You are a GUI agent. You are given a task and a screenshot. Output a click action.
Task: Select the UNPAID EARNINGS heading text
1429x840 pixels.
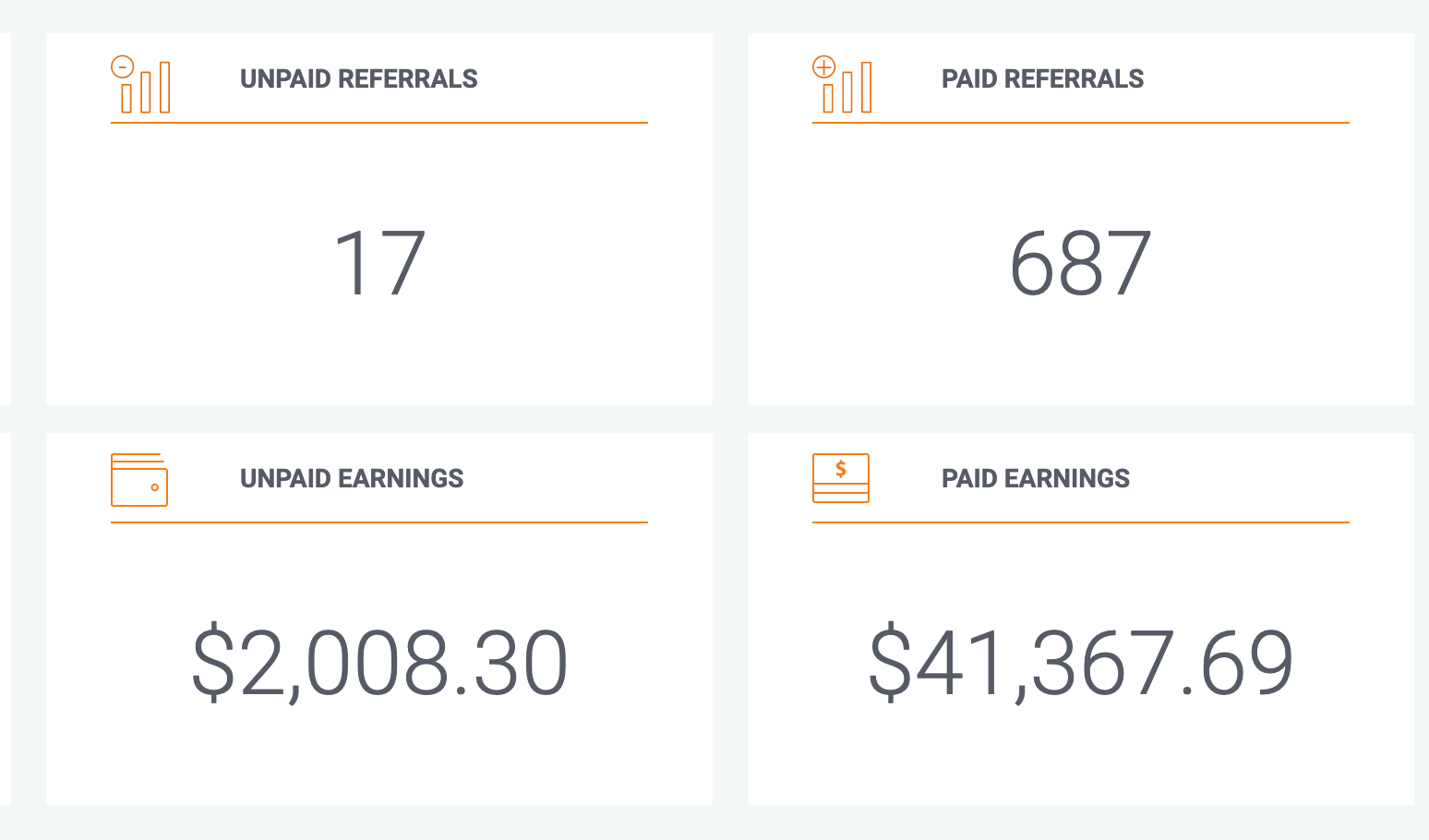click(x=352, y=479)
